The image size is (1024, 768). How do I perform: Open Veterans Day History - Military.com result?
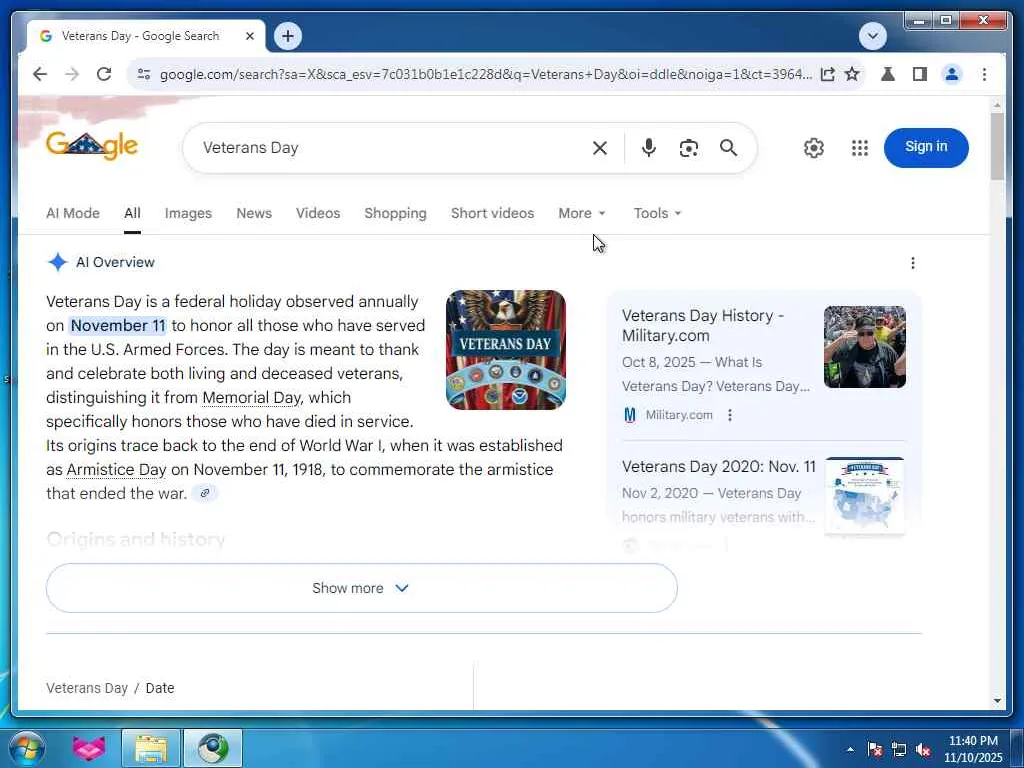703,325
